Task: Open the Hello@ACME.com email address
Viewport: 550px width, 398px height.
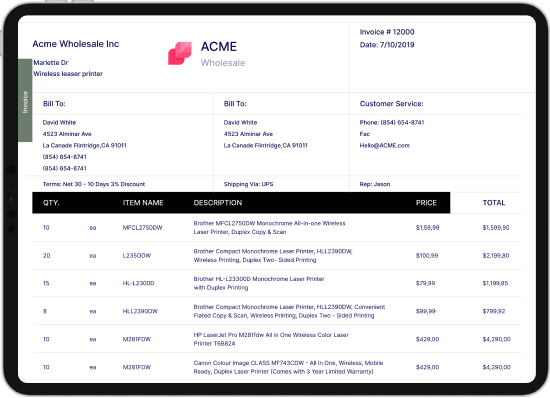Action: tap(384, 146)
